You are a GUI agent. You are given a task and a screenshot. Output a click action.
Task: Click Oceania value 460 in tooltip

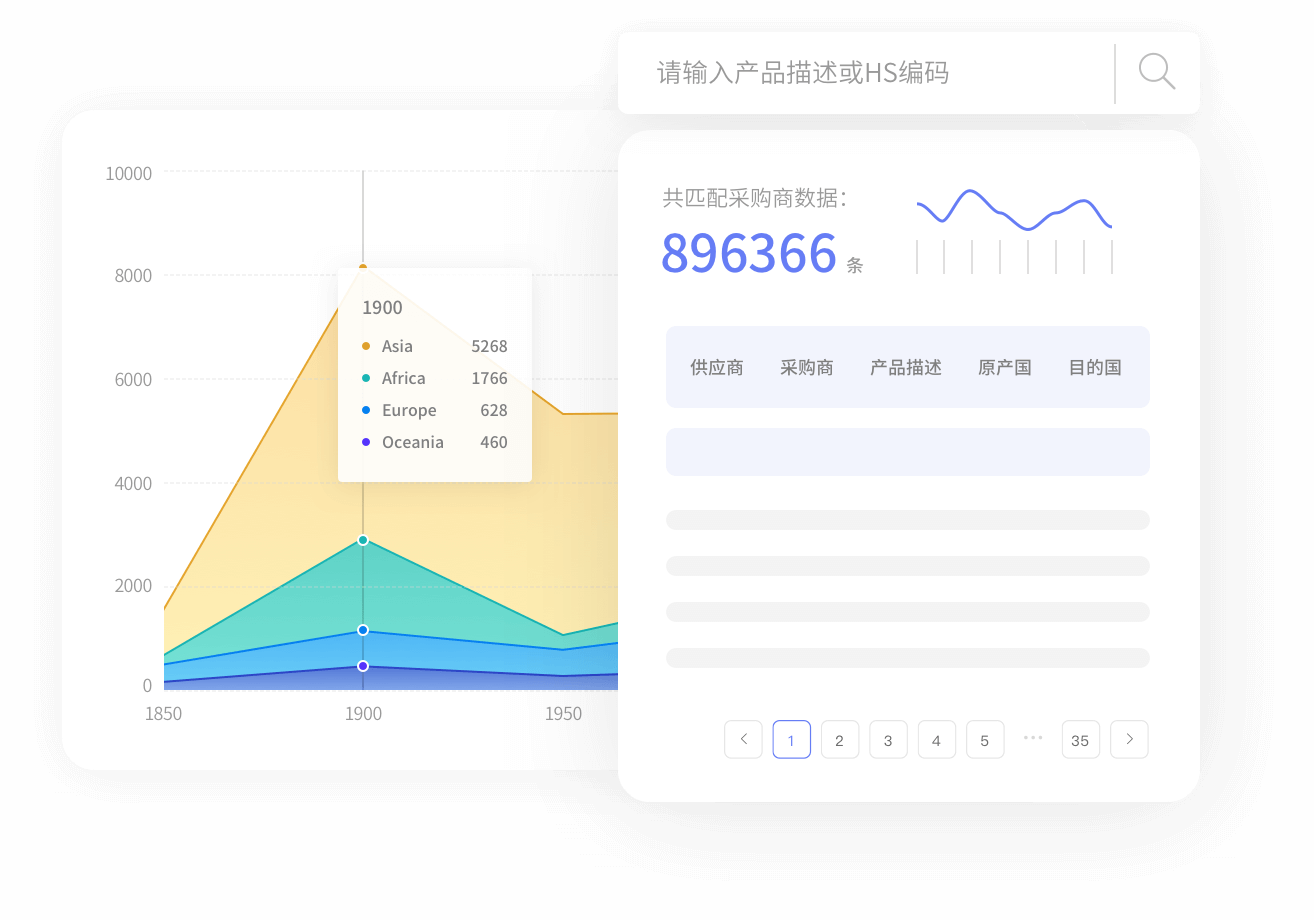pyautogui.click(x=494, y=442)
